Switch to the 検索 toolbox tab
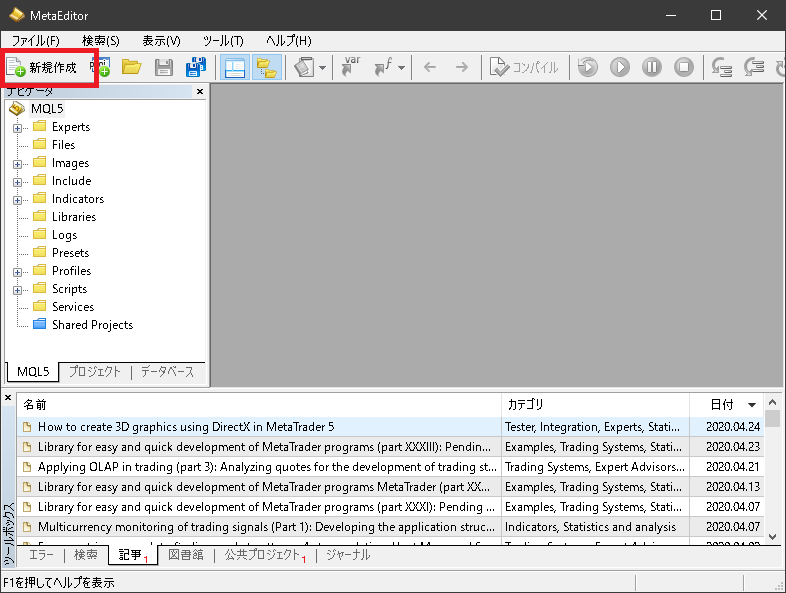This screenshot has height=593, width=786. point(86,555)
